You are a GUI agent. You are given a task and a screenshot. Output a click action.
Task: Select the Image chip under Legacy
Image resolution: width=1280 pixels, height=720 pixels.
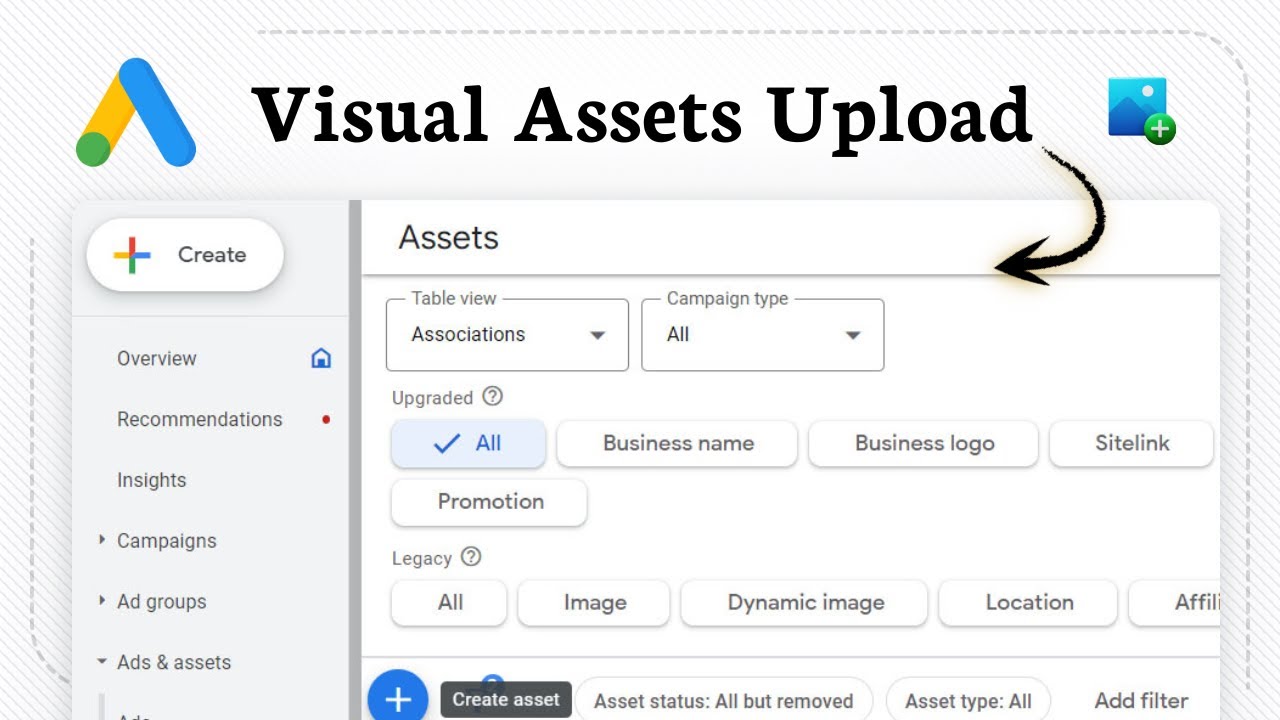tap(594, 602)
